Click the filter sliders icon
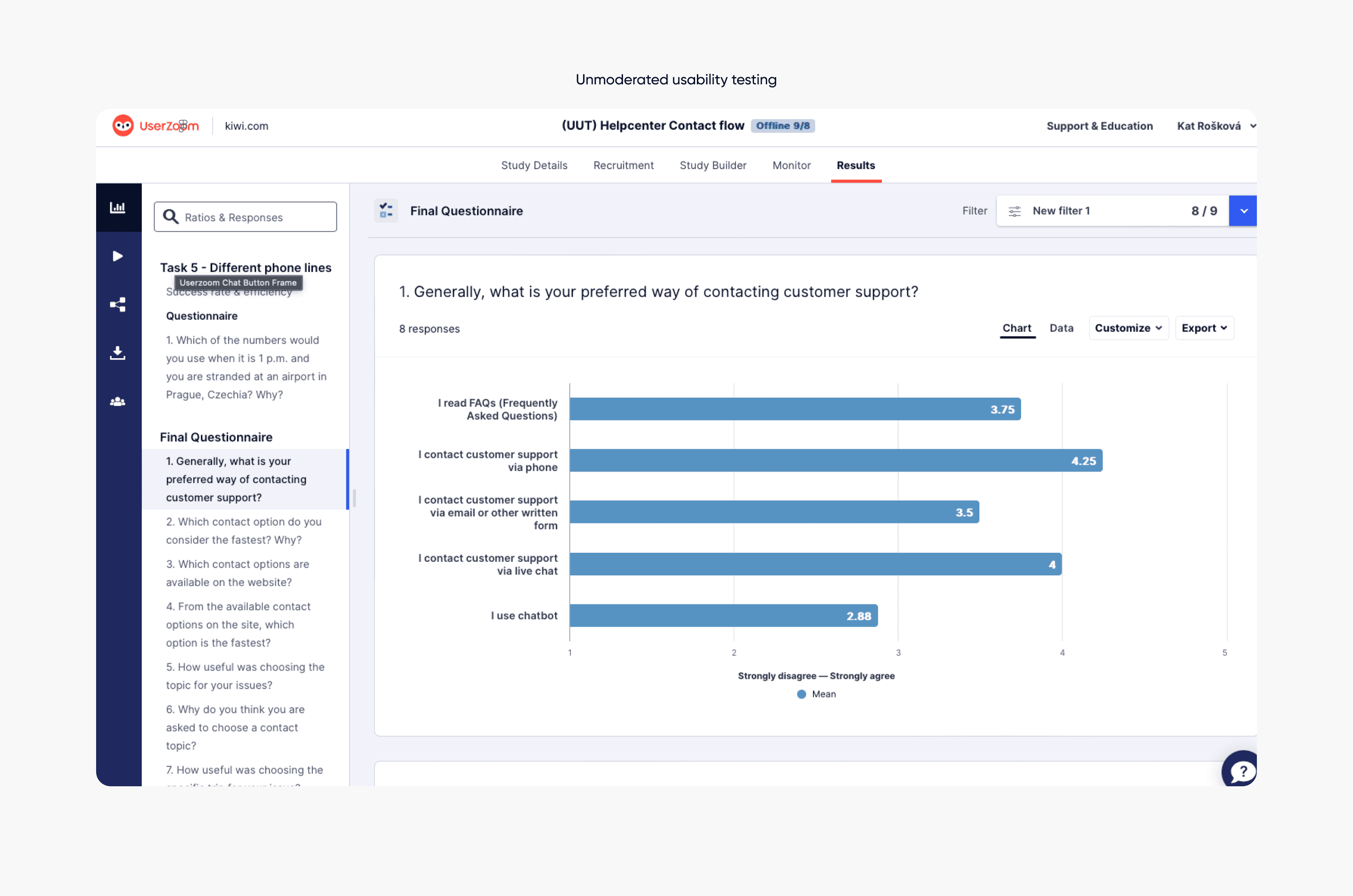 (x=1014, y=211)
